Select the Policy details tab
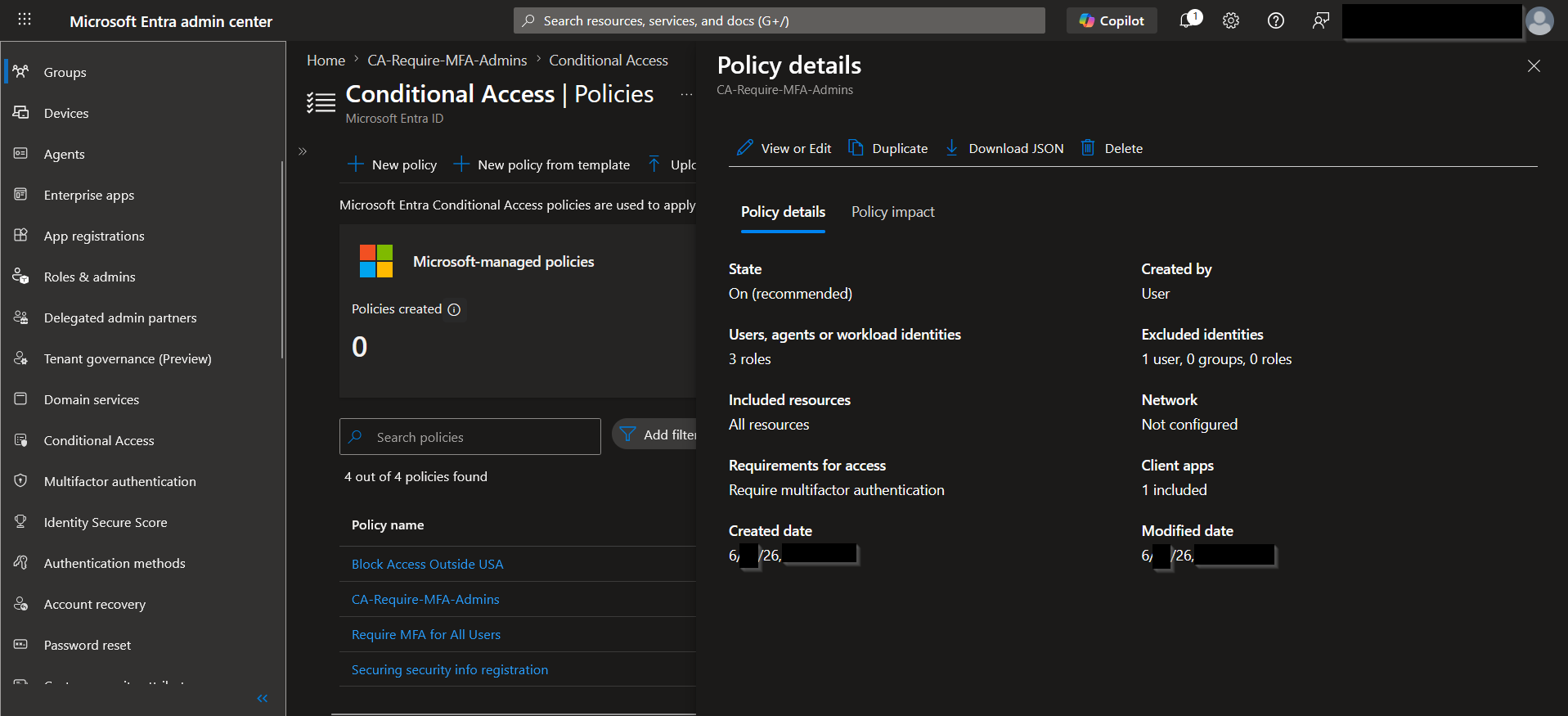The height and width of the screenshot is (716, 1568). [x=783, y=212]
